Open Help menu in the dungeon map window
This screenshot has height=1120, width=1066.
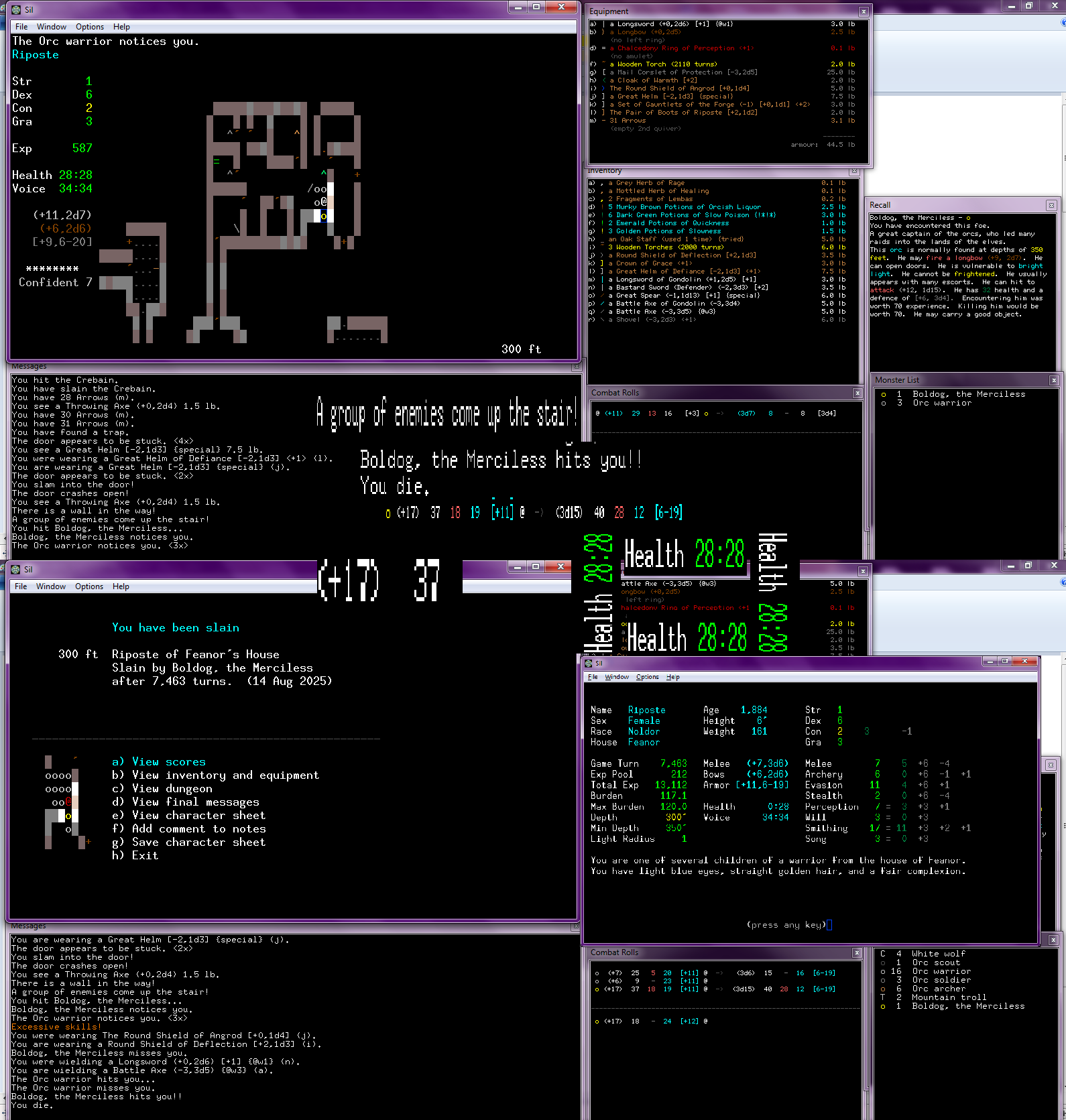pyautogui.click(x=121, y=27)
